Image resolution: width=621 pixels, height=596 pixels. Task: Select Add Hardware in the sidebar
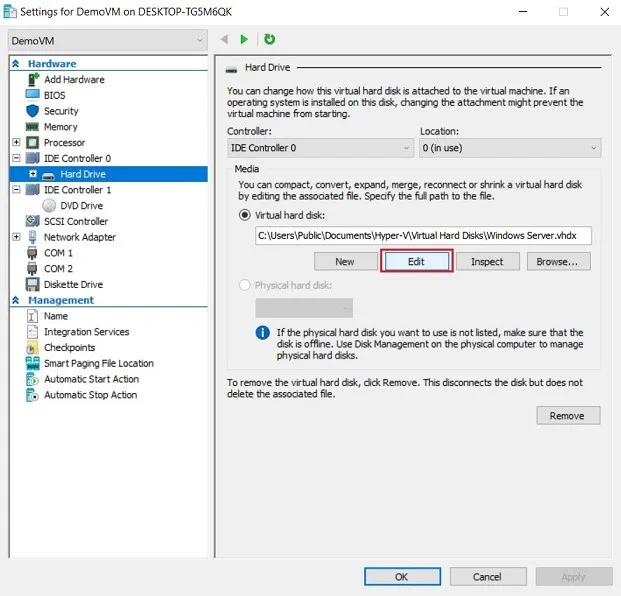tap(73, 80)
